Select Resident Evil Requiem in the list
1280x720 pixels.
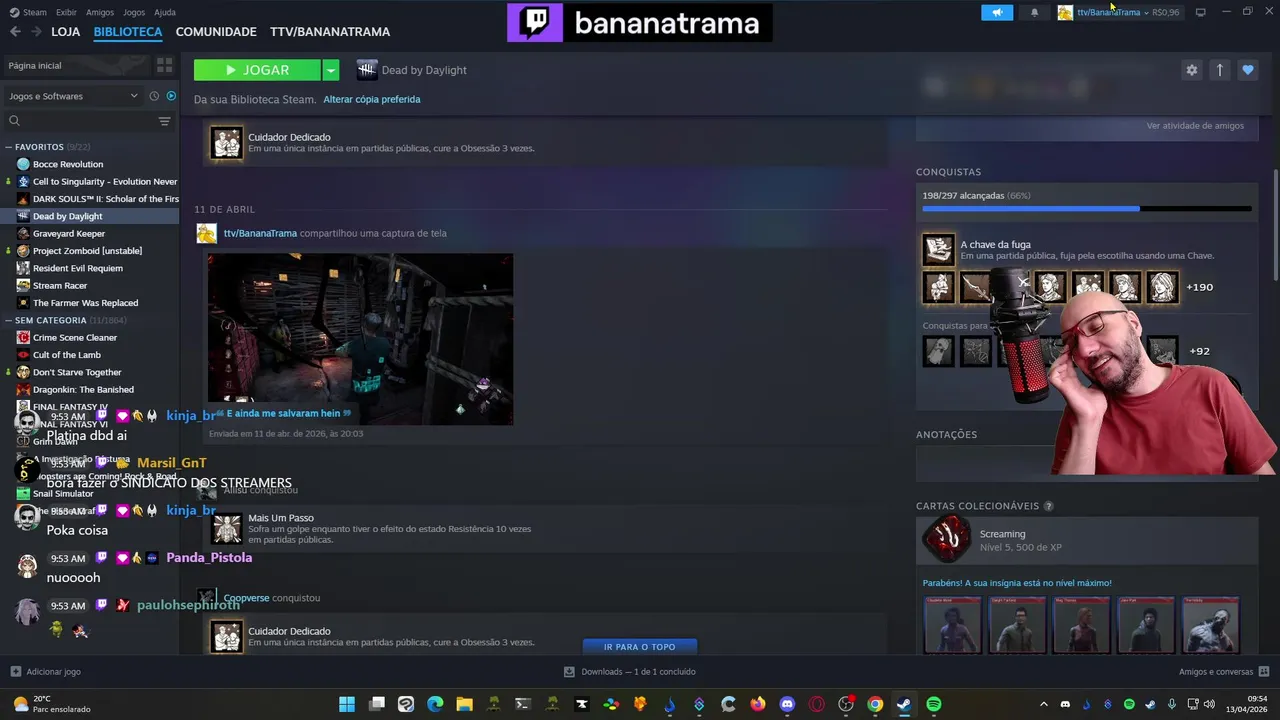click(78, 268)
